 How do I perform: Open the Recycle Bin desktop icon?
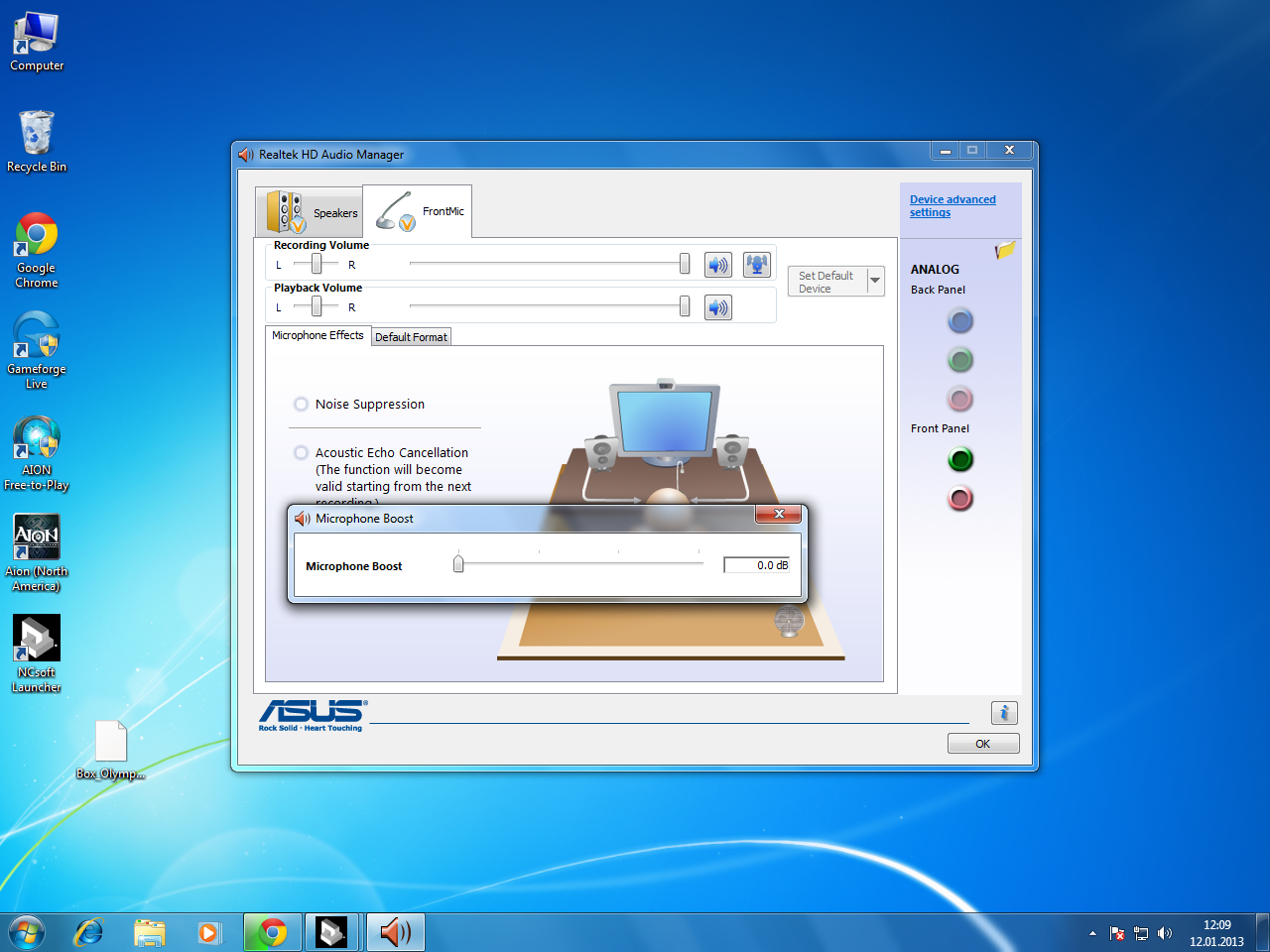tap(37, 141)
